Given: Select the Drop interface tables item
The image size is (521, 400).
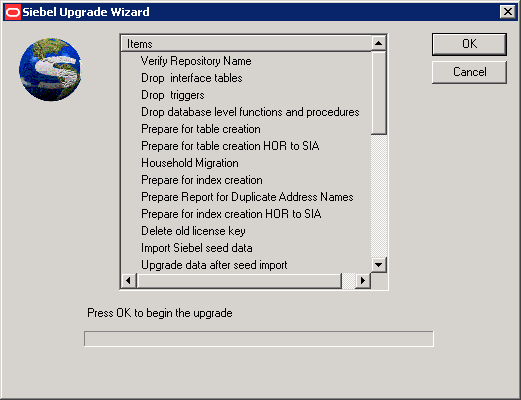Looking at the screenshot, I should click(x=192, y=78).
